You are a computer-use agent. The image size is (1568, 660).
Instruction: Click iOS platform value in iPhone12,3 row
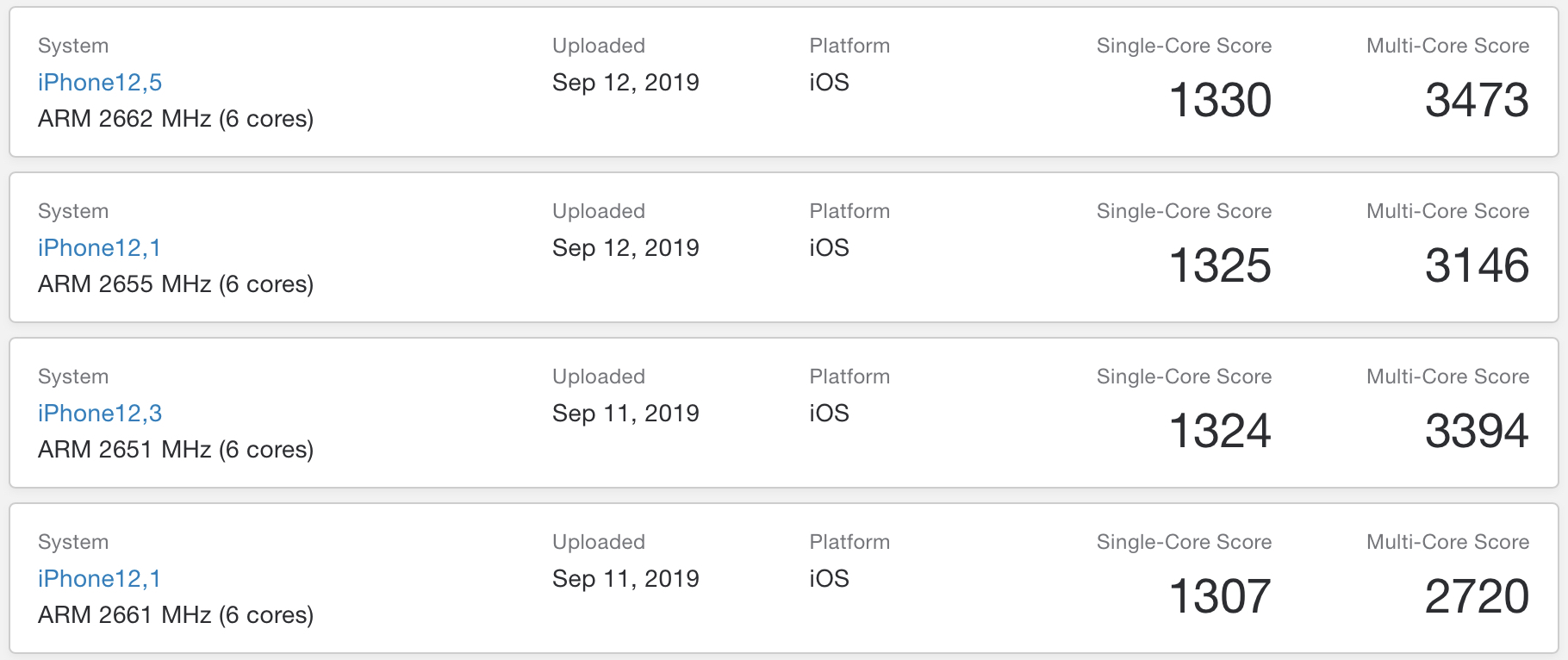[x=829, y=414]
